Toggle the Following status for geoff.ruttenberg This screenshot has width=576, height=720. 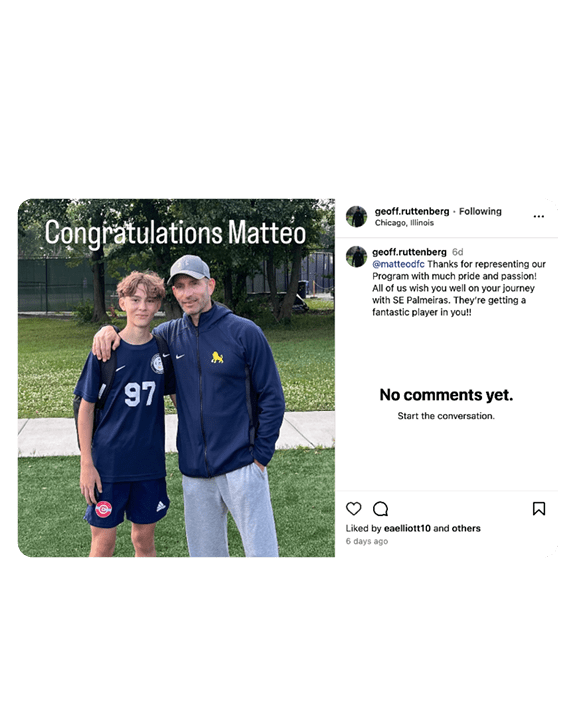pyautogui.click(x=480, y=211)
